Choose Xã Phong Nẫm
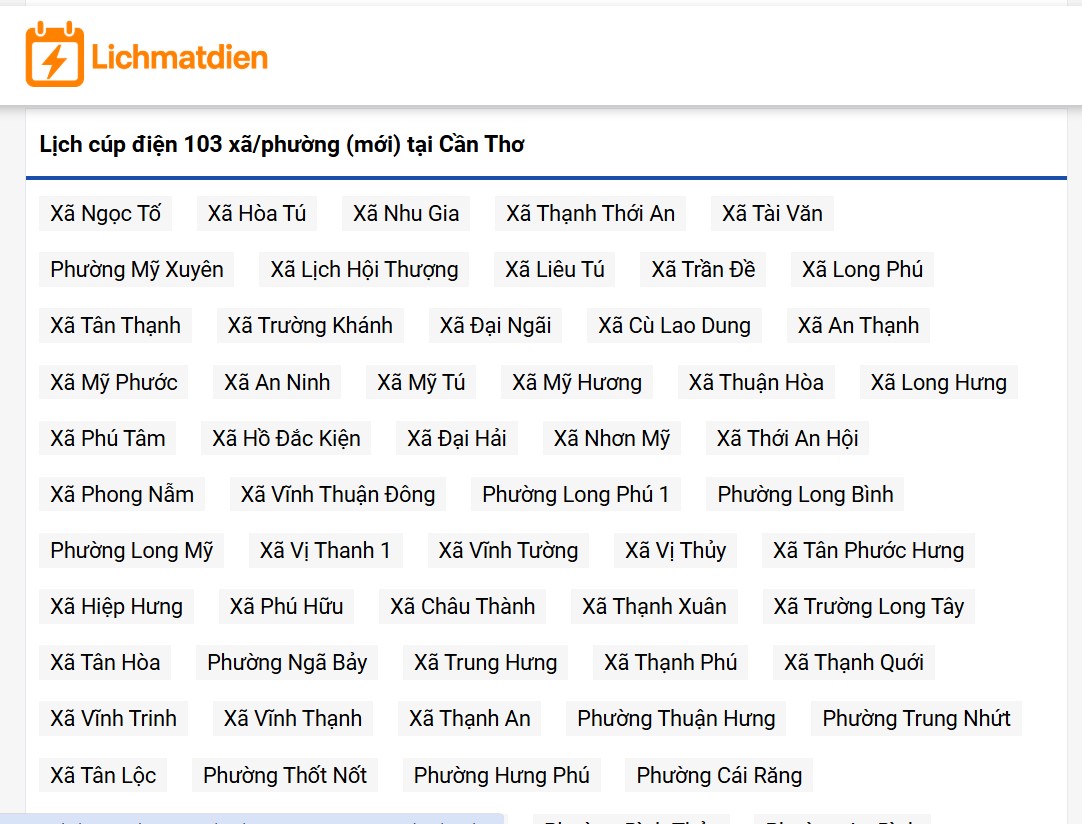 coord(122,494)
